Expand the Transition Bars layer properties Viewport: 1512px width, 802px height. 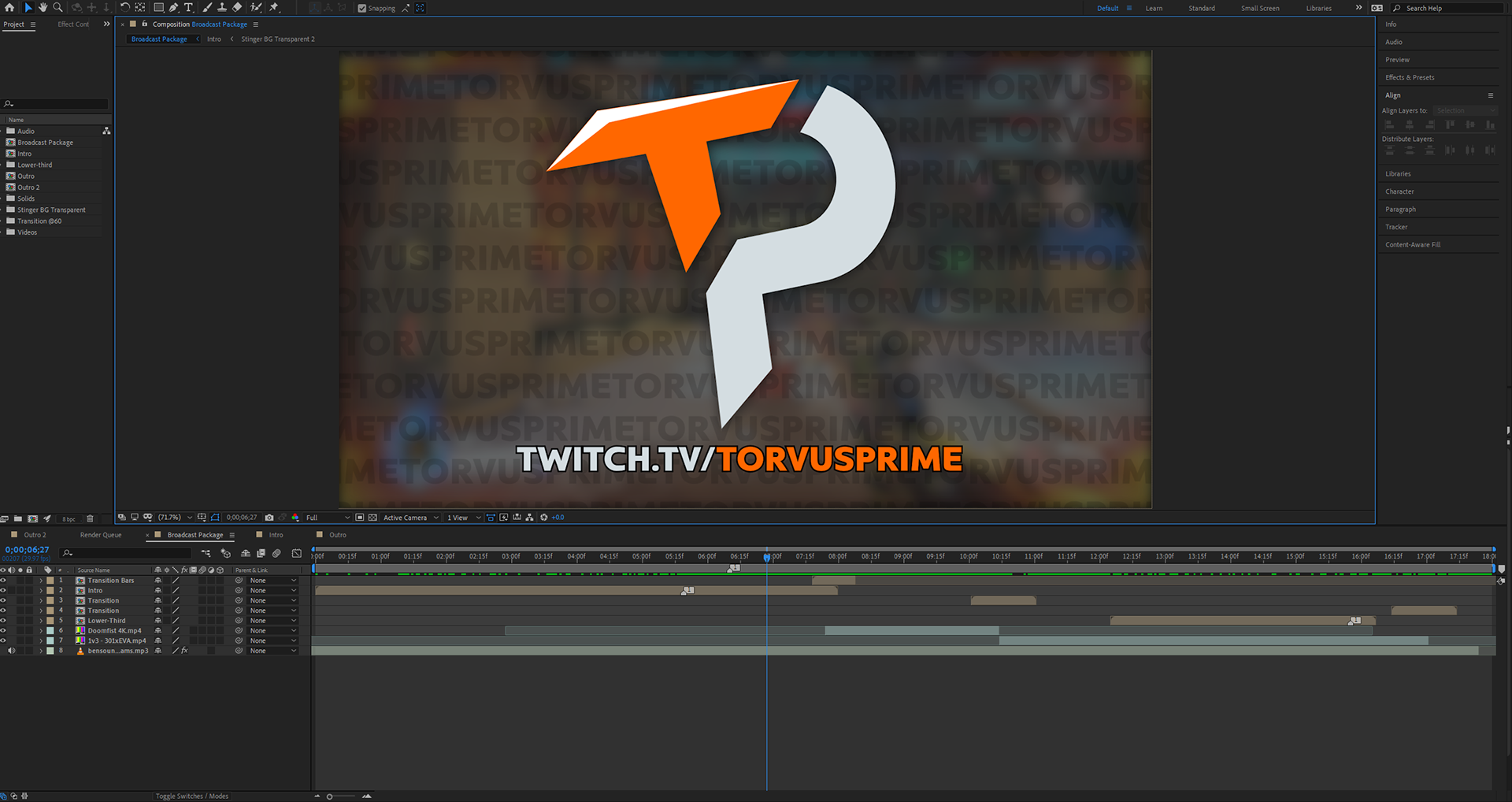pos(41,581)
